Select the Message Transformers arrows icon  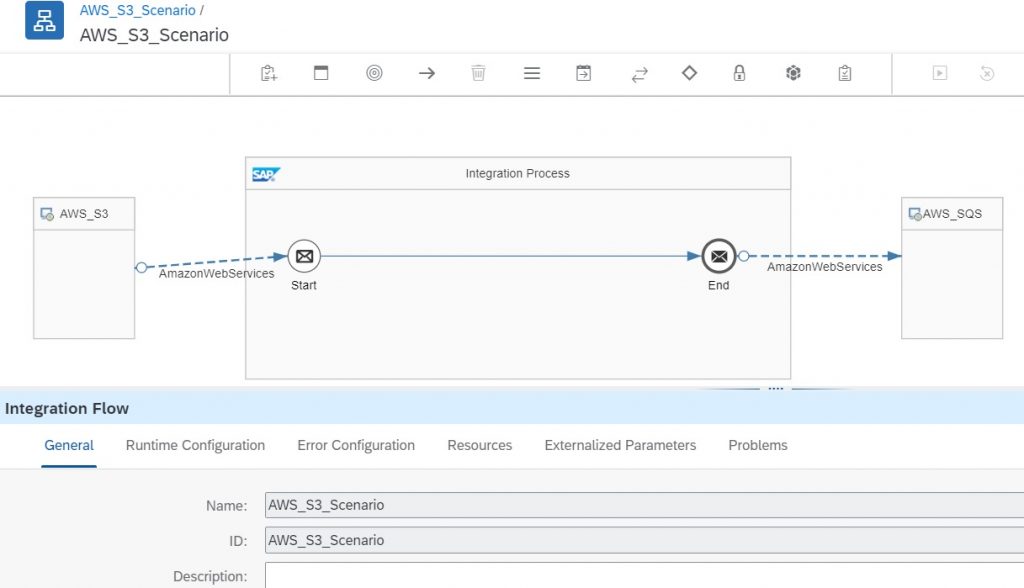[639, 74]
